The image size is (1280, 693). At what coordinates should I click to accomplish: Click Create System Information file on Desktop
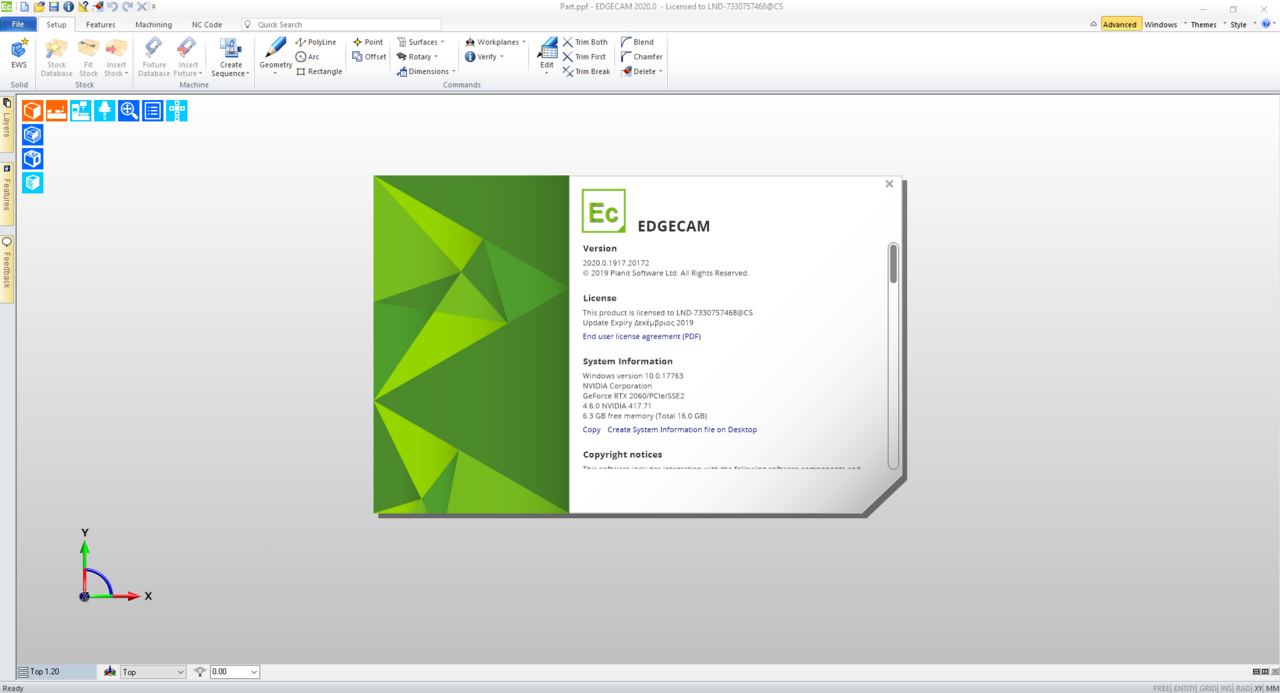tap(682, 429)
